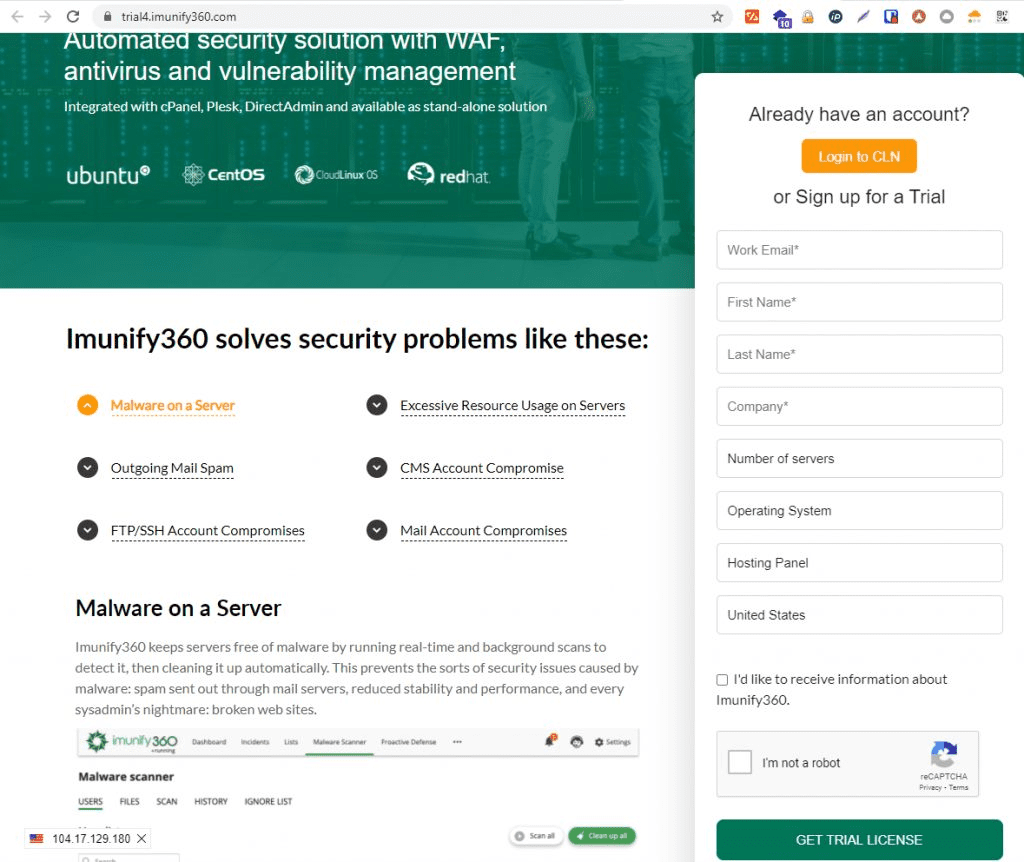Close the 104.17.129.180 IP overlay
Image resolution: width=1024 pixels, height=862 pixels.
click(141, 838)
